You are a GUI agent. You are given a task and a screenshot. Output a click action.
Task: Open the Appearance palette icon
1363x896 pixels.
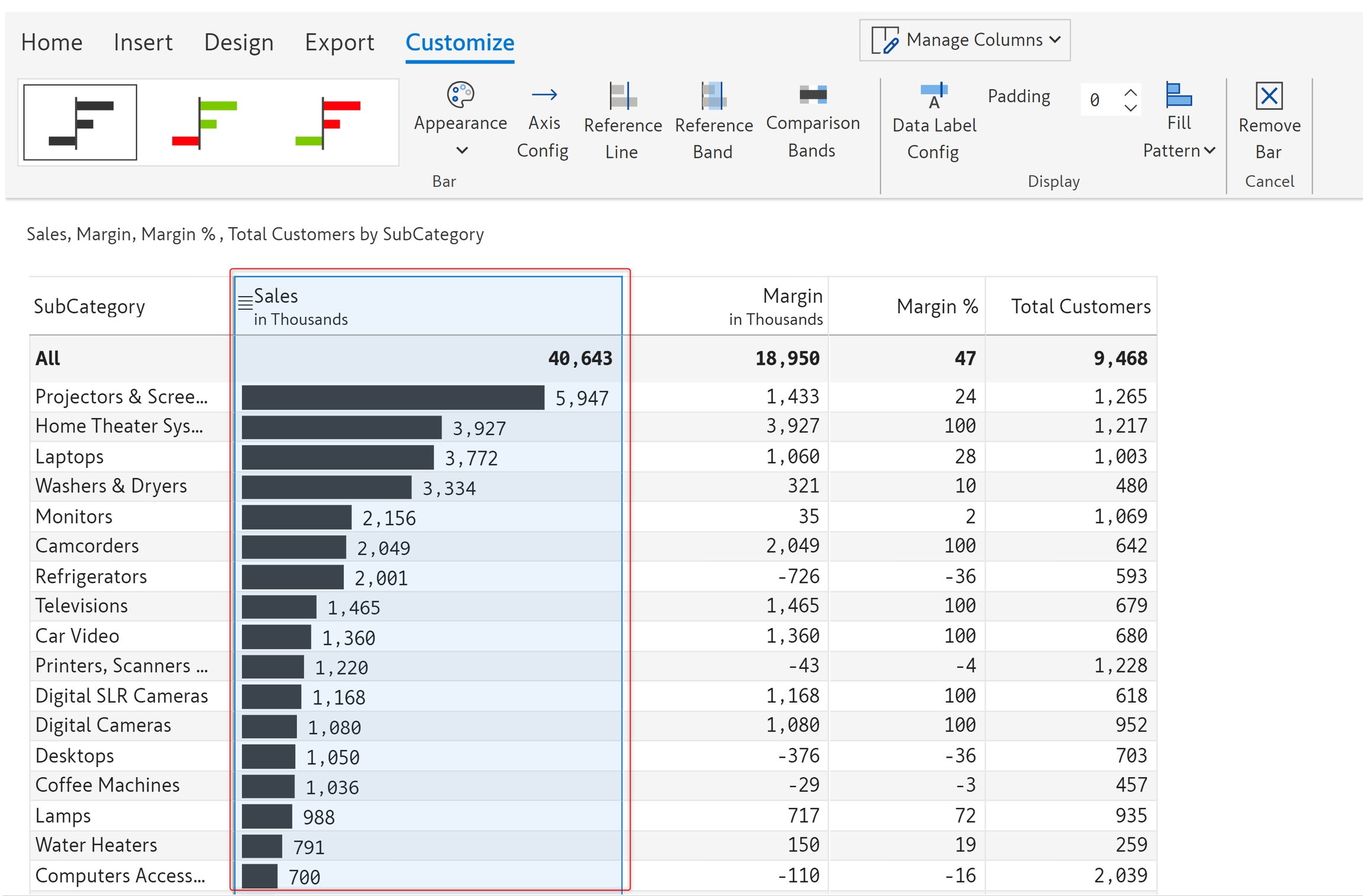click(460, 95)
